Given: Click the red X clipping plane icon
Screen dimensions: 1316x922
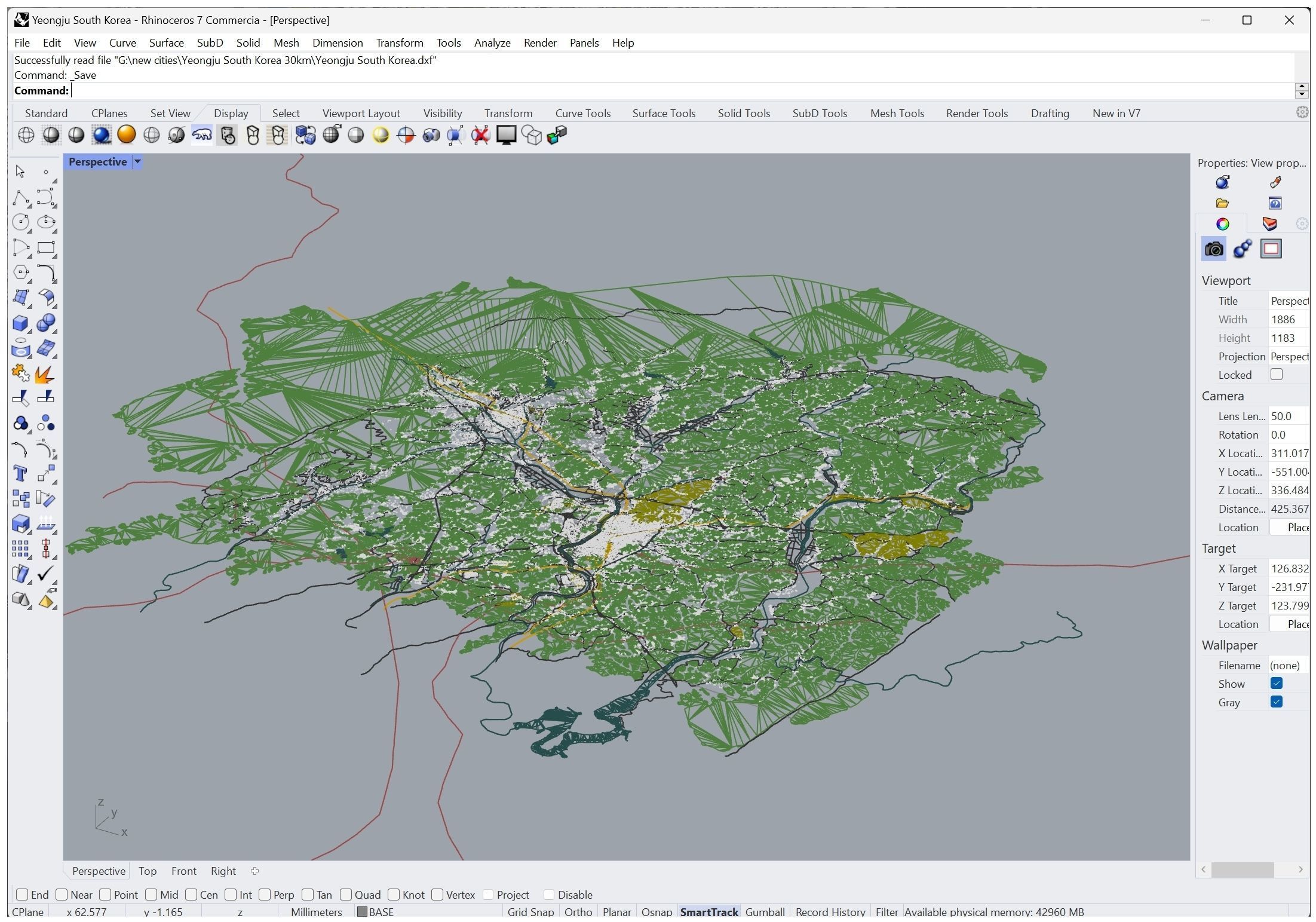Looking at the screenshot, I should (480, 135).
